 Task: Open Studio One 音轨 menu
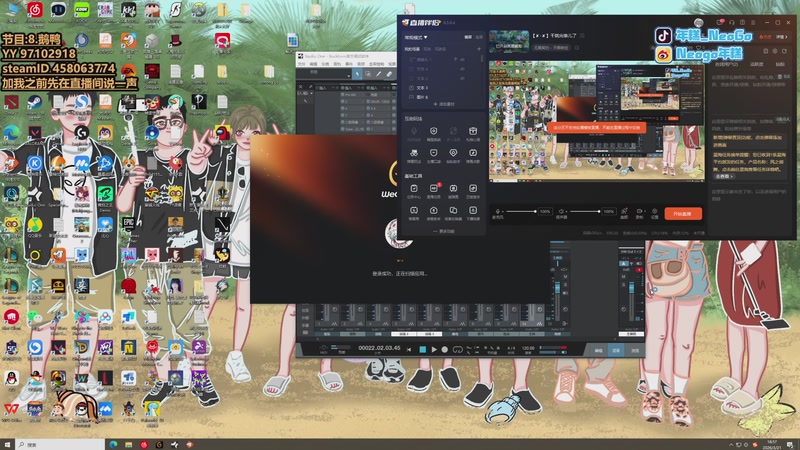pyautogui.click(x=337, y=64)
